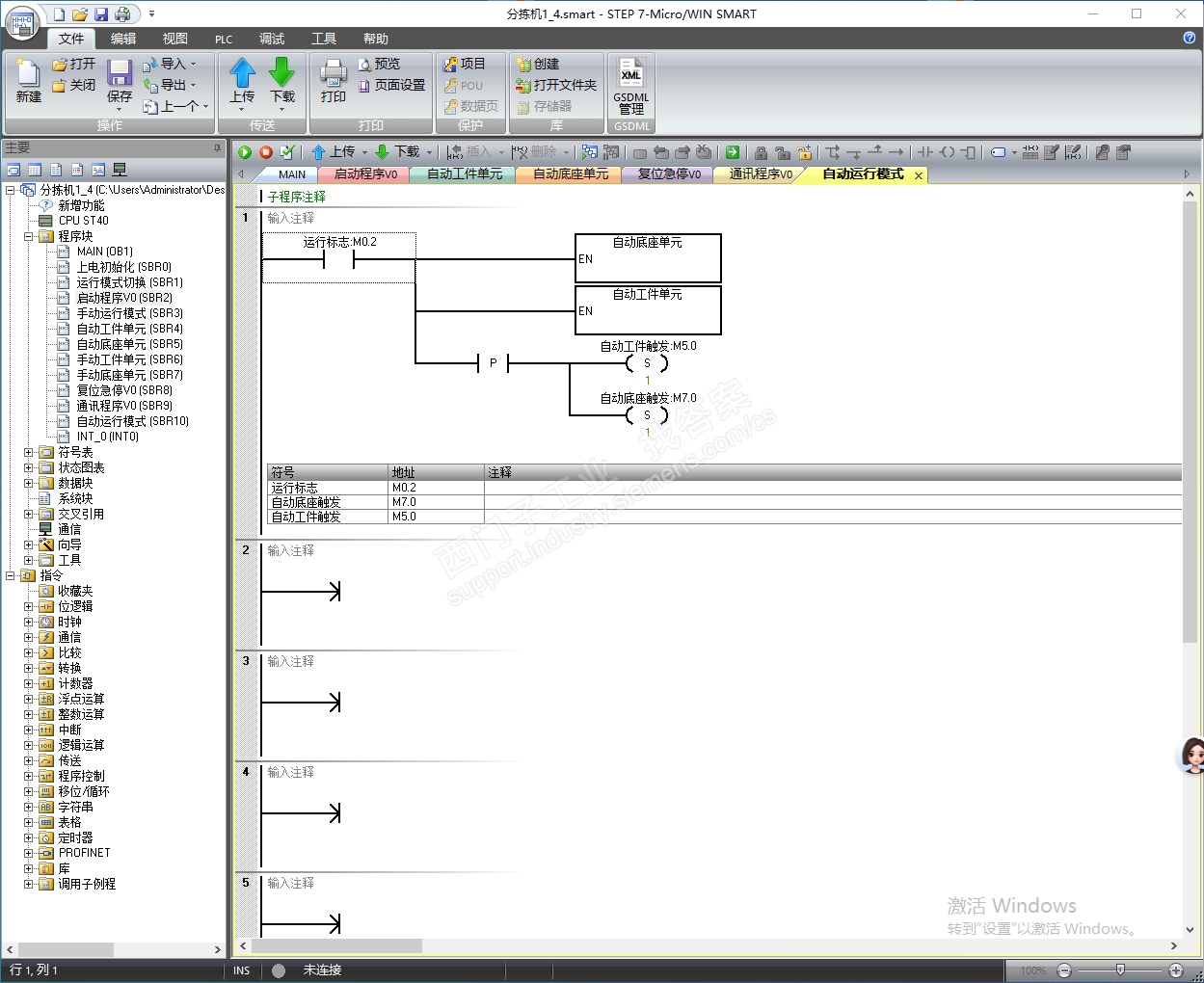Viewport: 1204px width, 983px height.
Task: Switch to the MAIN editor tab
Action: [292, 174]
